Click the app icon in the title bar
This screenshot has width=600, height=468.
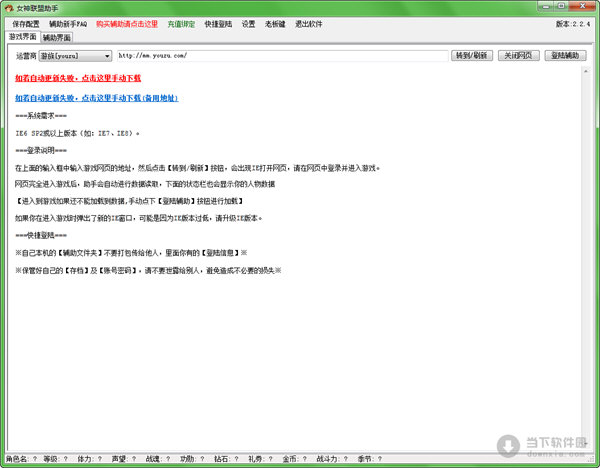9,8
